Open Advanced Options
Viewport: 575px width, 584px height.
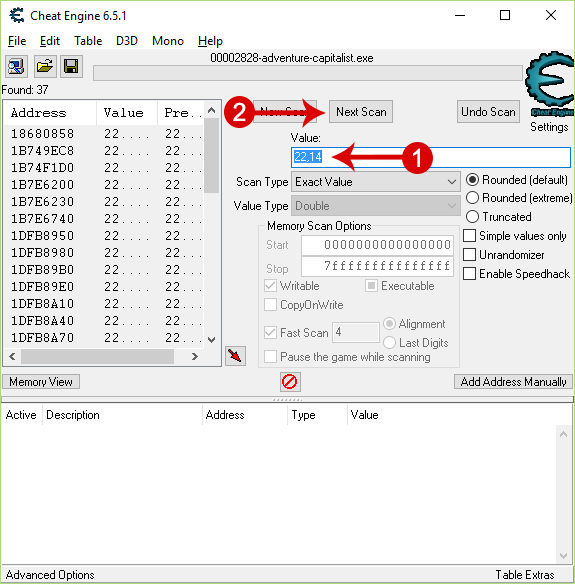tap(50, 575)
